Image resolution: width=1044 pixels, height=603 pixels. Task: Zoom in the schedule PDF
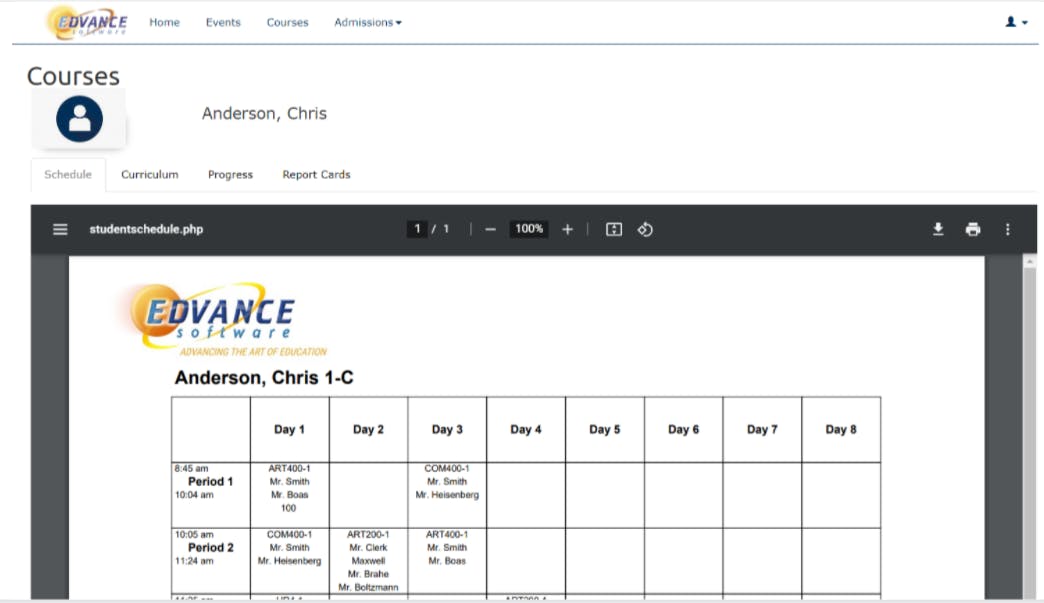coord(567,229)
